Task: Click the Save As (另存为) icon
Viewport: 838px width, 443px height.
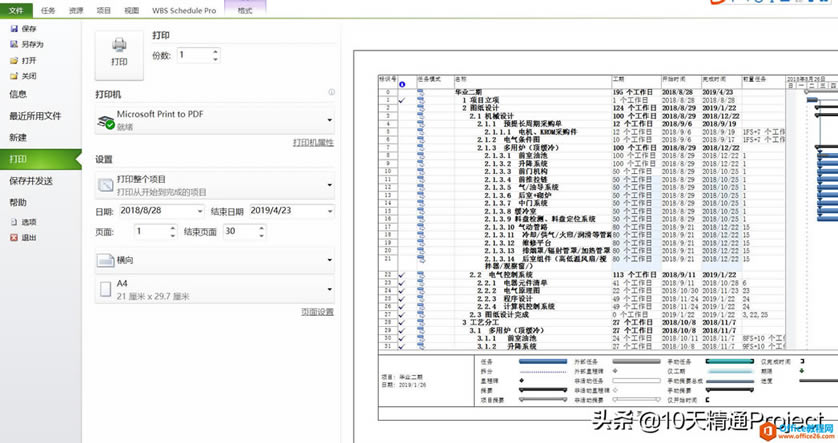Action: pos(13,44)
